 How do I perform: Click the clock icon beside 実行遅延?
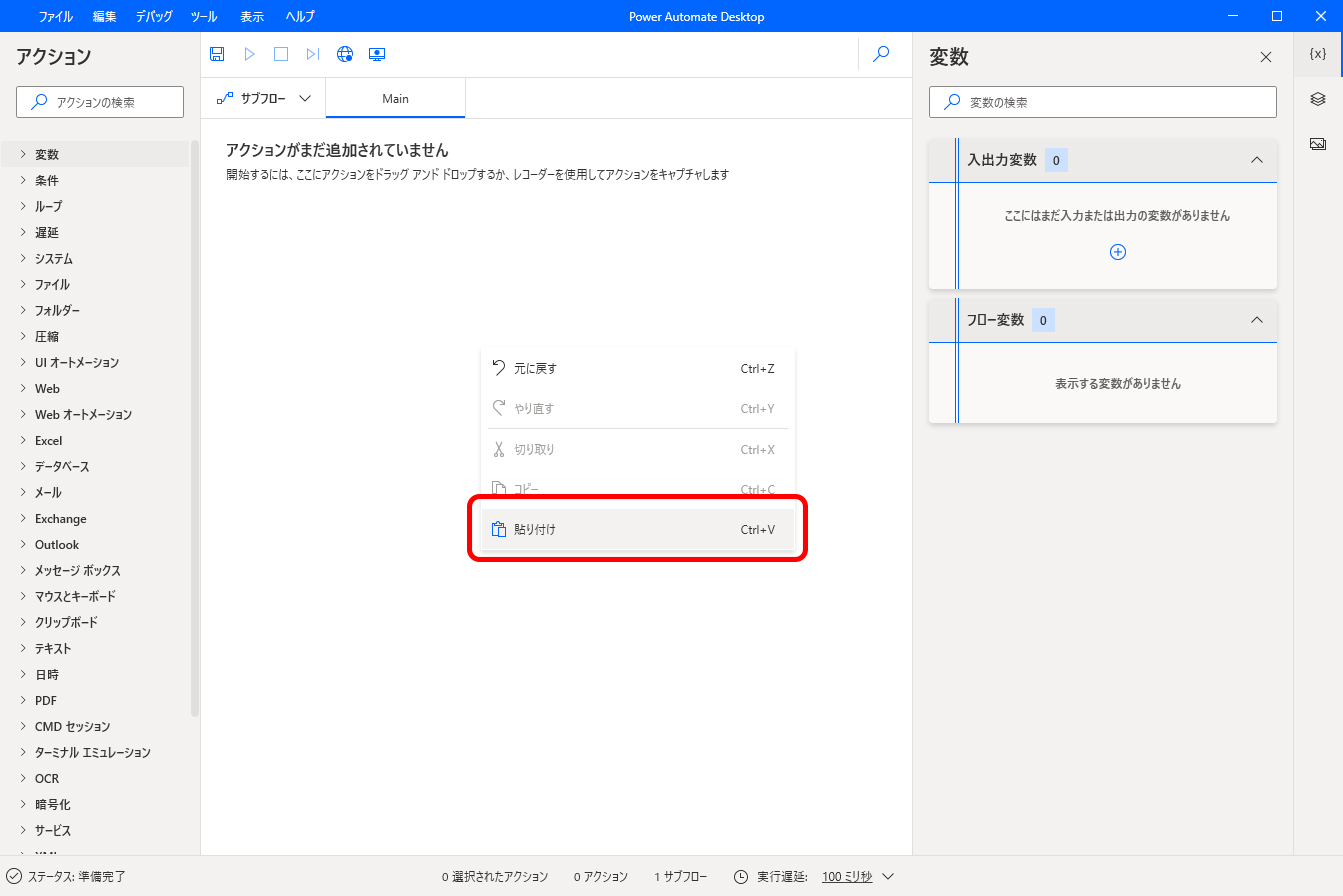point(741,876)
